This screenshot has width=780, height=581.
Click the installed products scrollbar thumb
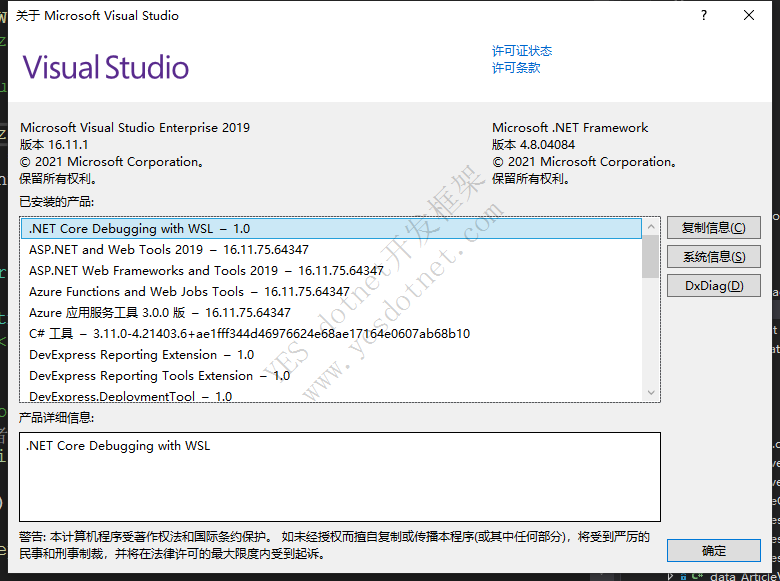pos(650,257)
